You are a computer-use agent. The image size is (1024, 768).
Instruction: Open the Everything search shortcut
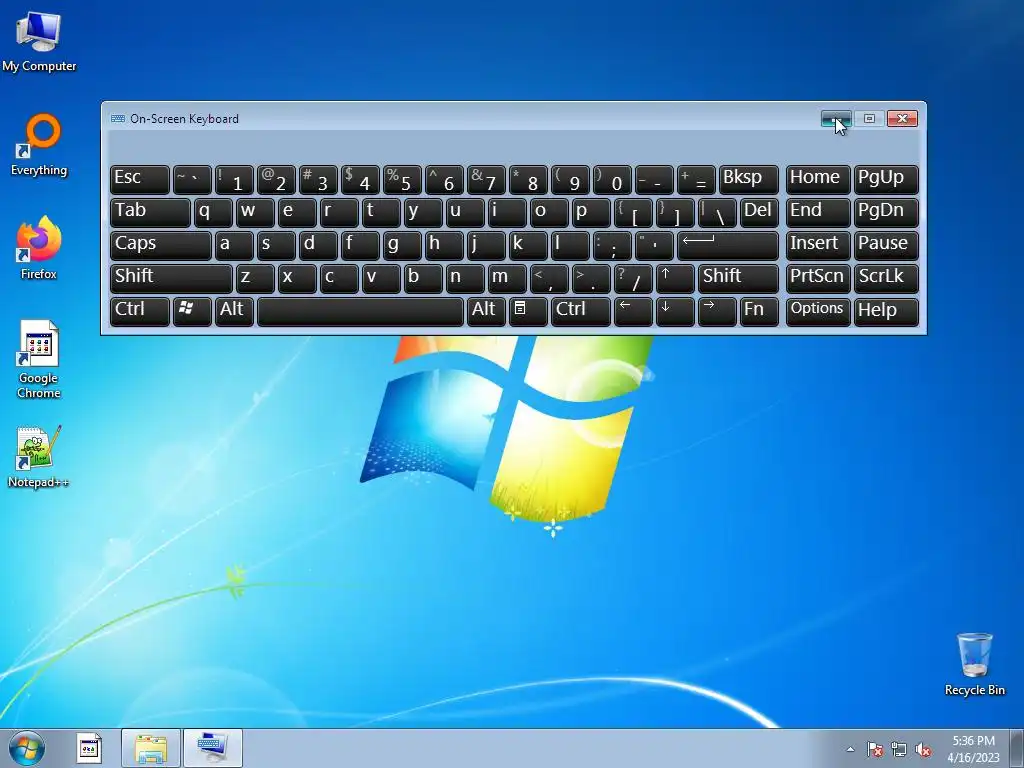[x=39, y=145]
